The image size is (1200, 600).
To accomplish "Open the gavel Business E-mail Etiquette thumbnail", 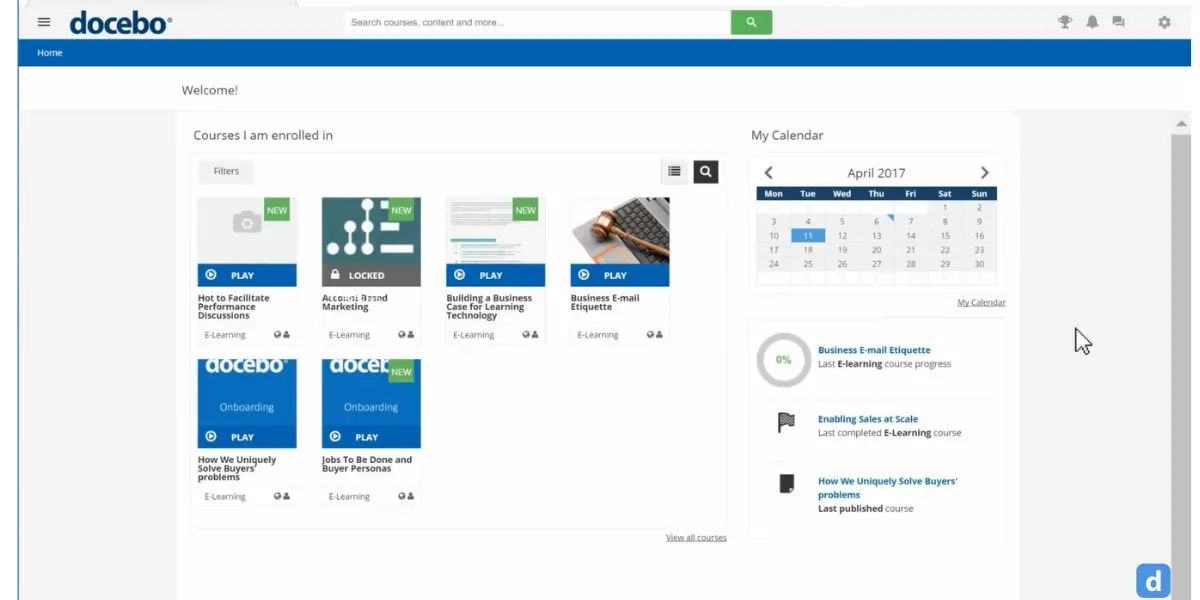I will pos(620,231).
